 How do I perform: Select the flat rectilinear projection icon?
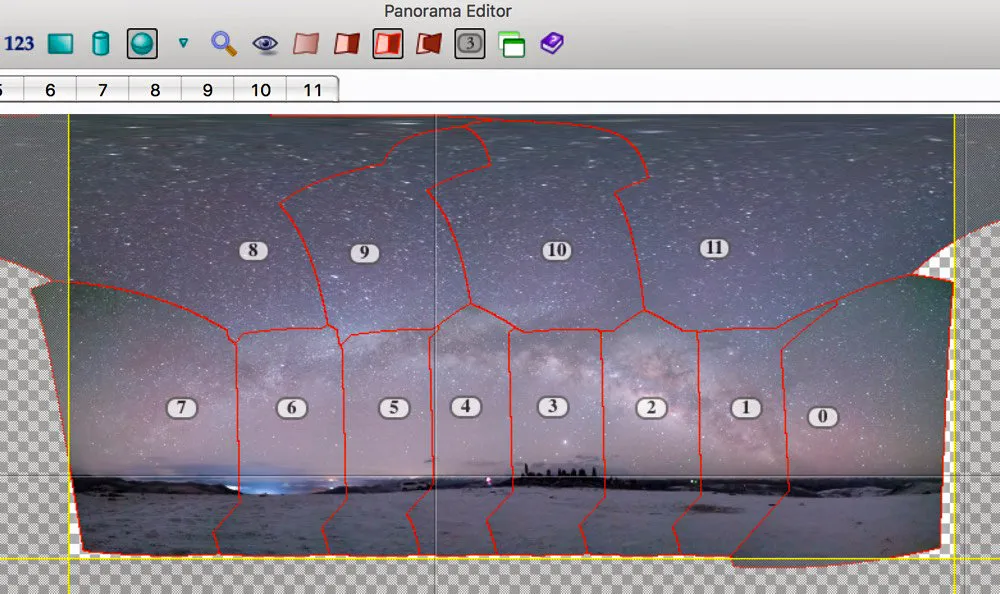point(61,44)
